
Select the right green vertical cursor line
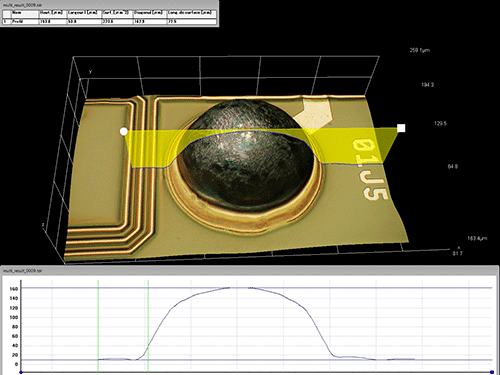click(x=148, y=325)
